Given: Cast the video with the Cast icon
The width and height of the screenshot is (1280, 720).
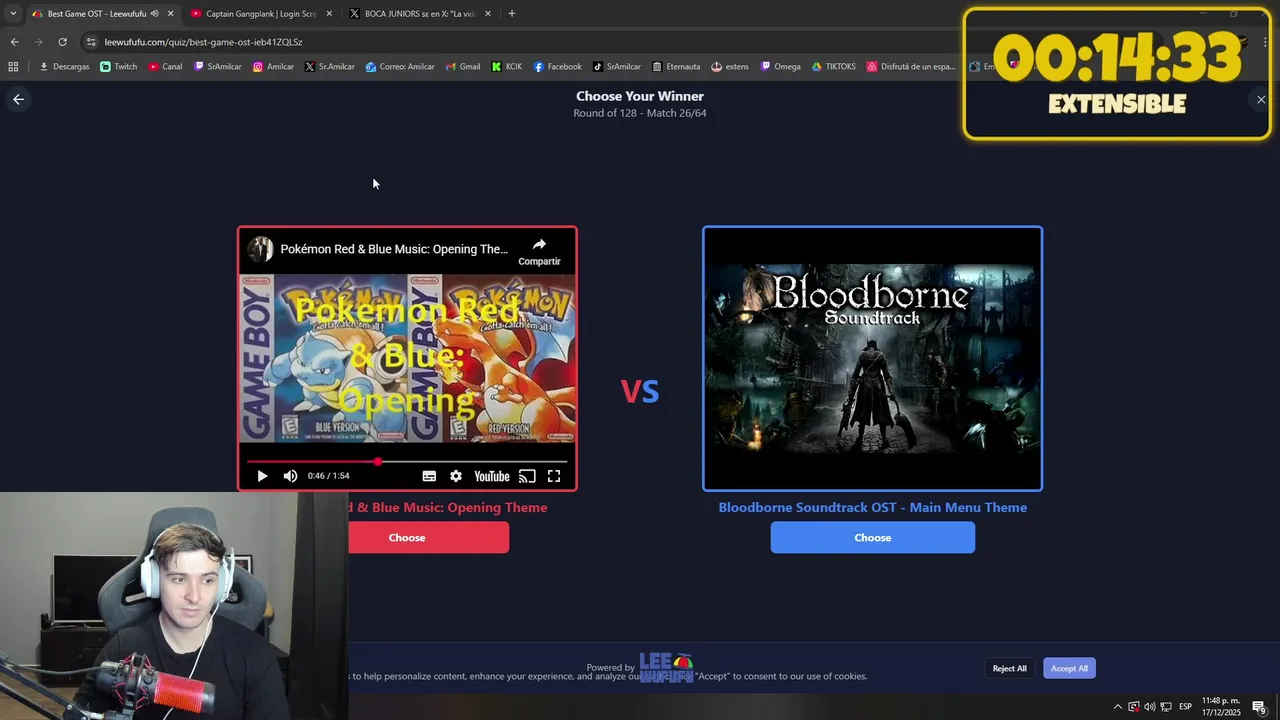Looking at the screenshot, I should pyautogui.click(x=527, y=476).
